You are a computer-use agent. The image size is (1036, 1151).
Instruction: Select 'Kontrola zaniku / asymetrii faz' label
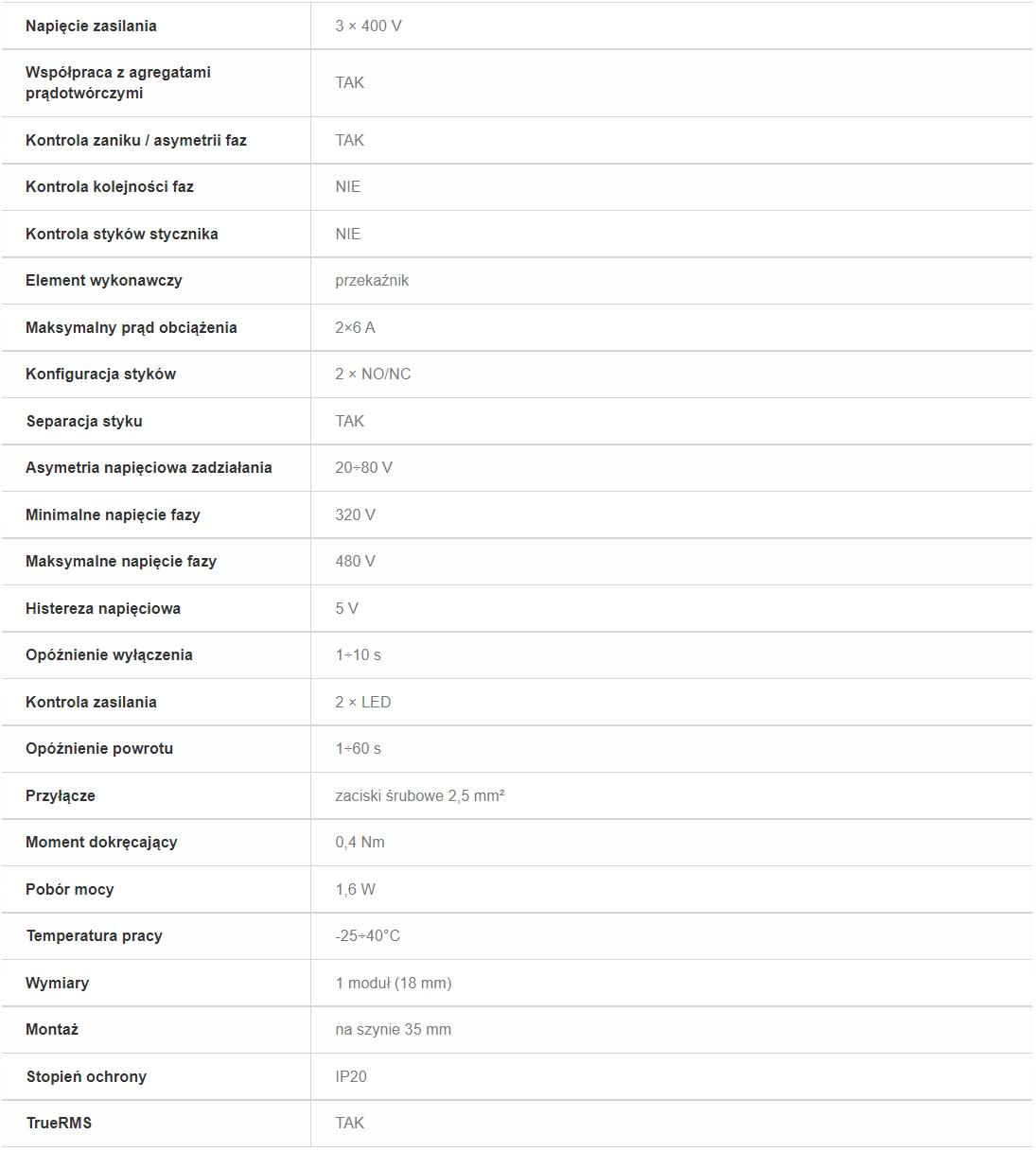136,140
